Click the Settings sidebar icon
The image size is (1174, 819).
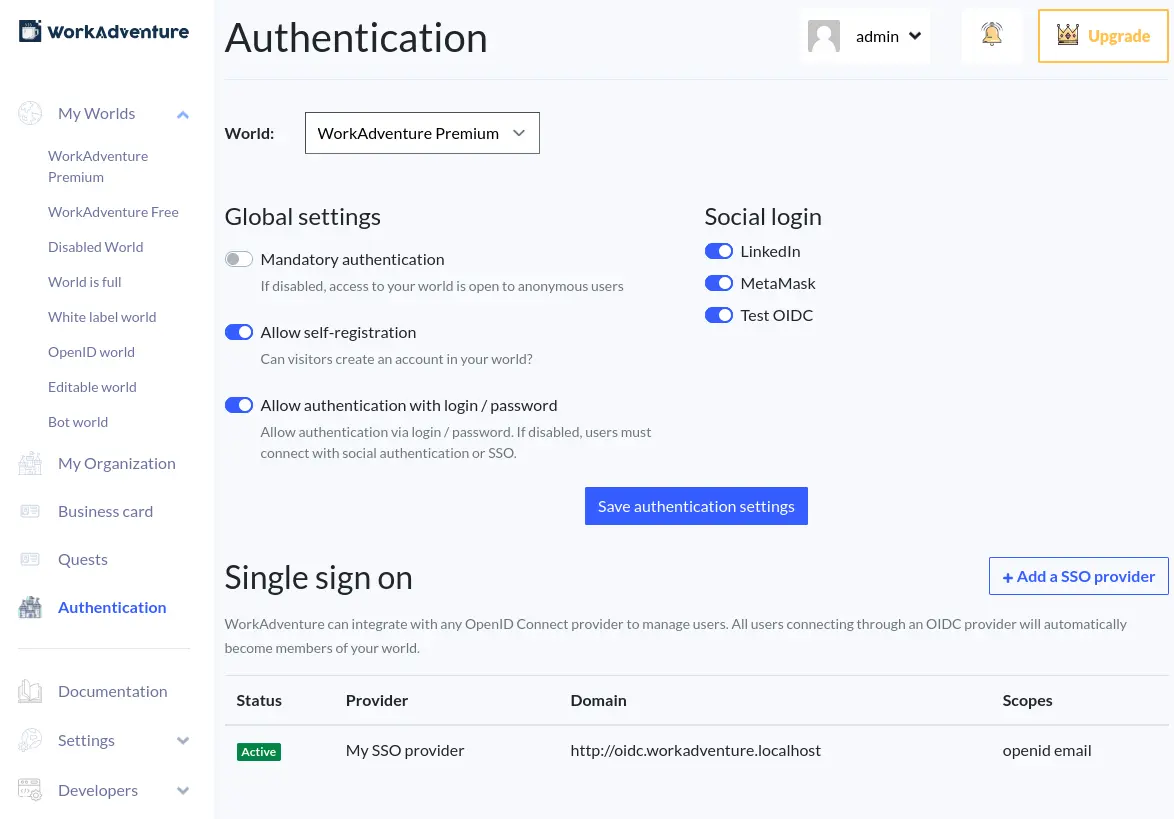pos(30,740)
